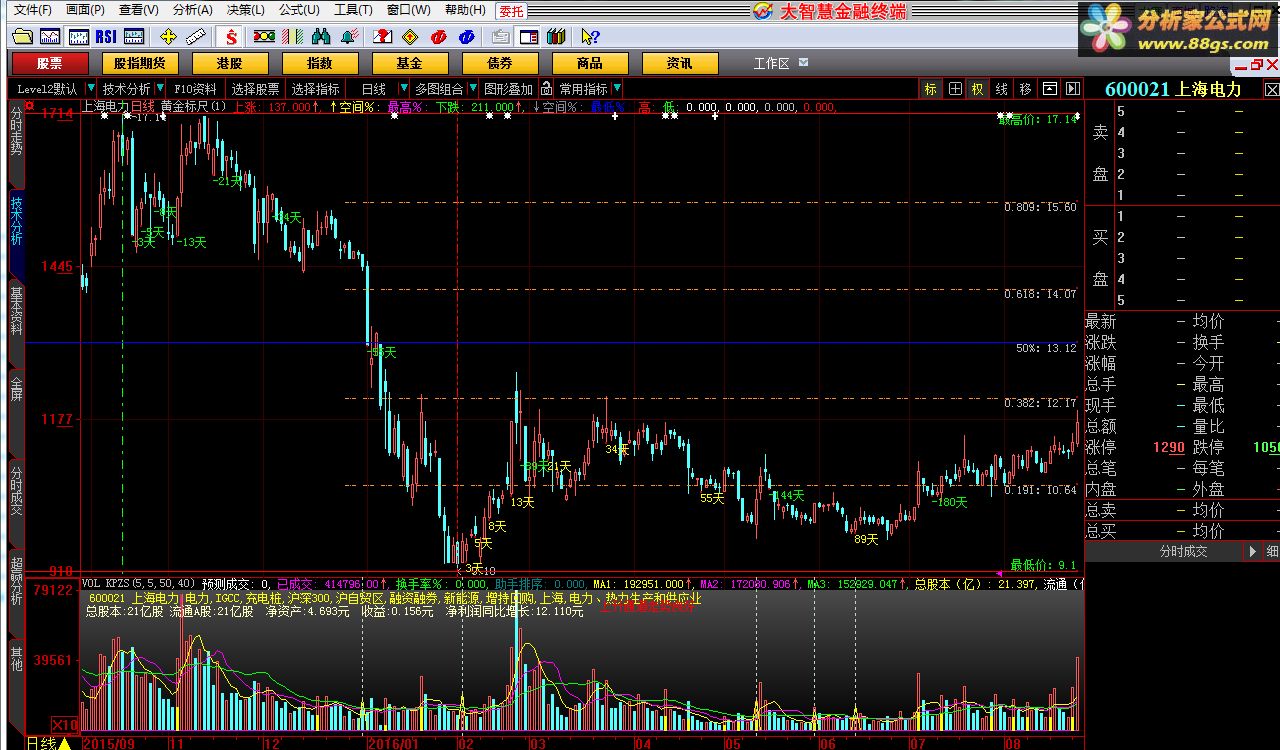Open the binoculars search tool
This screenshot has width=1280, height=750.
(x=321, y=37)
